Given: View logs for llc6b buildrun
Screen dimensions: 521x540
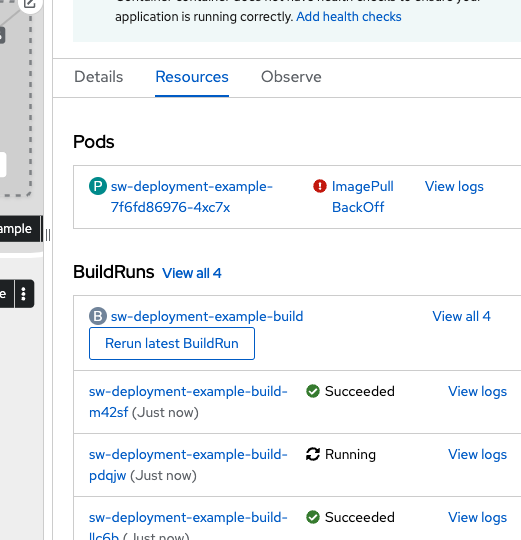Looking at the screenshot, I should (478, 517).
